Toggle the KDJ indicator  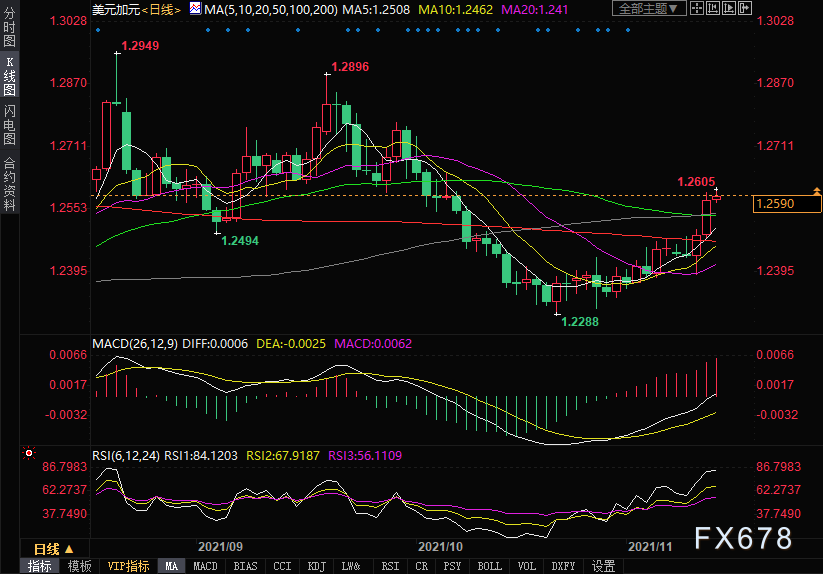[x=316, y=566]
